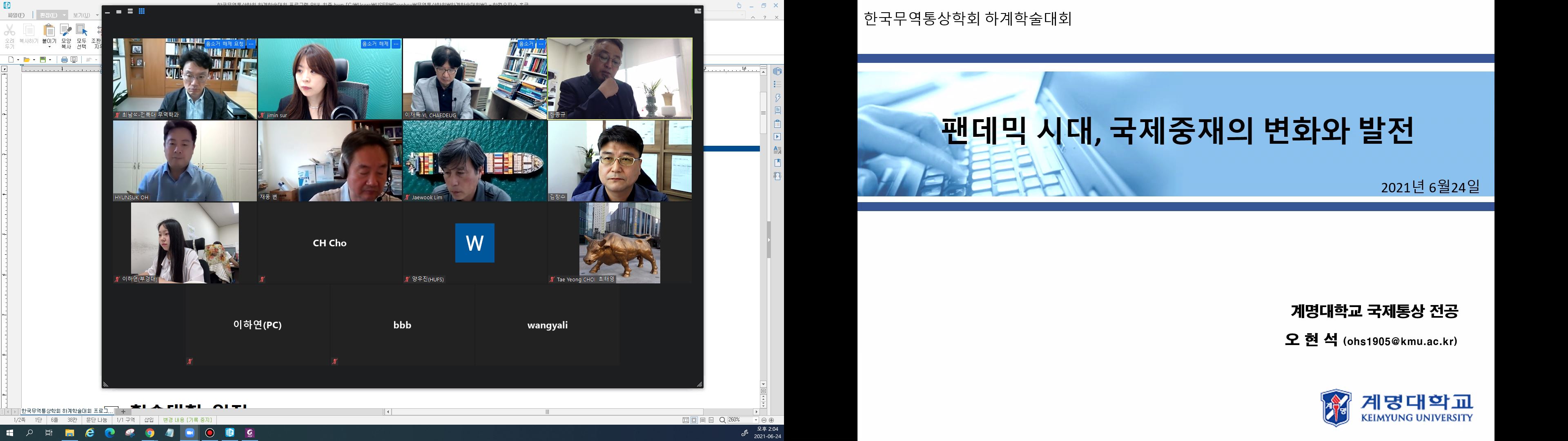Expand the open-folder dropdown arrow
Image resolution: width=1568 pixels, height=441 pixels.
pos(35,60)
